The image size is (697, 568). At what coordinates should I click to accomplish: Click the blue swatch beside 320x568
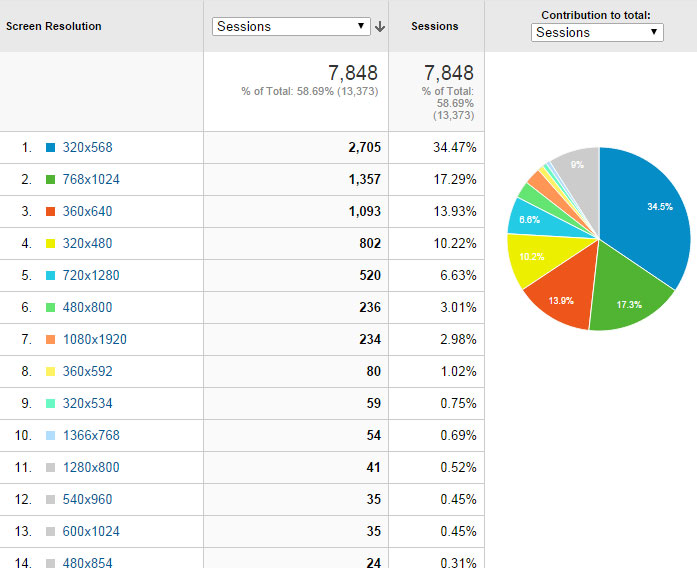(50, 148)
